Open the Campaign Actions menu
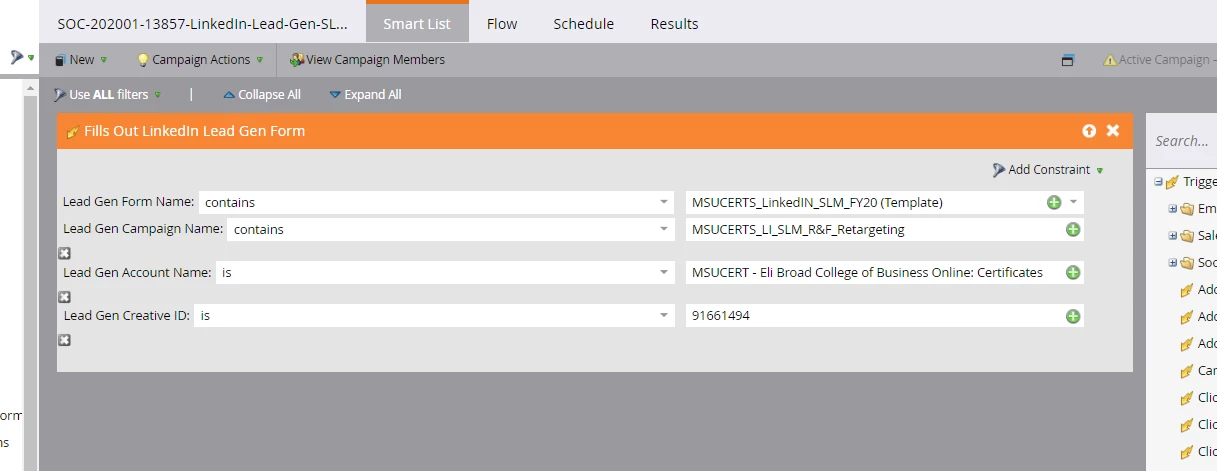The width and height of the screenshot is (1217, 471). click(200, 60)
